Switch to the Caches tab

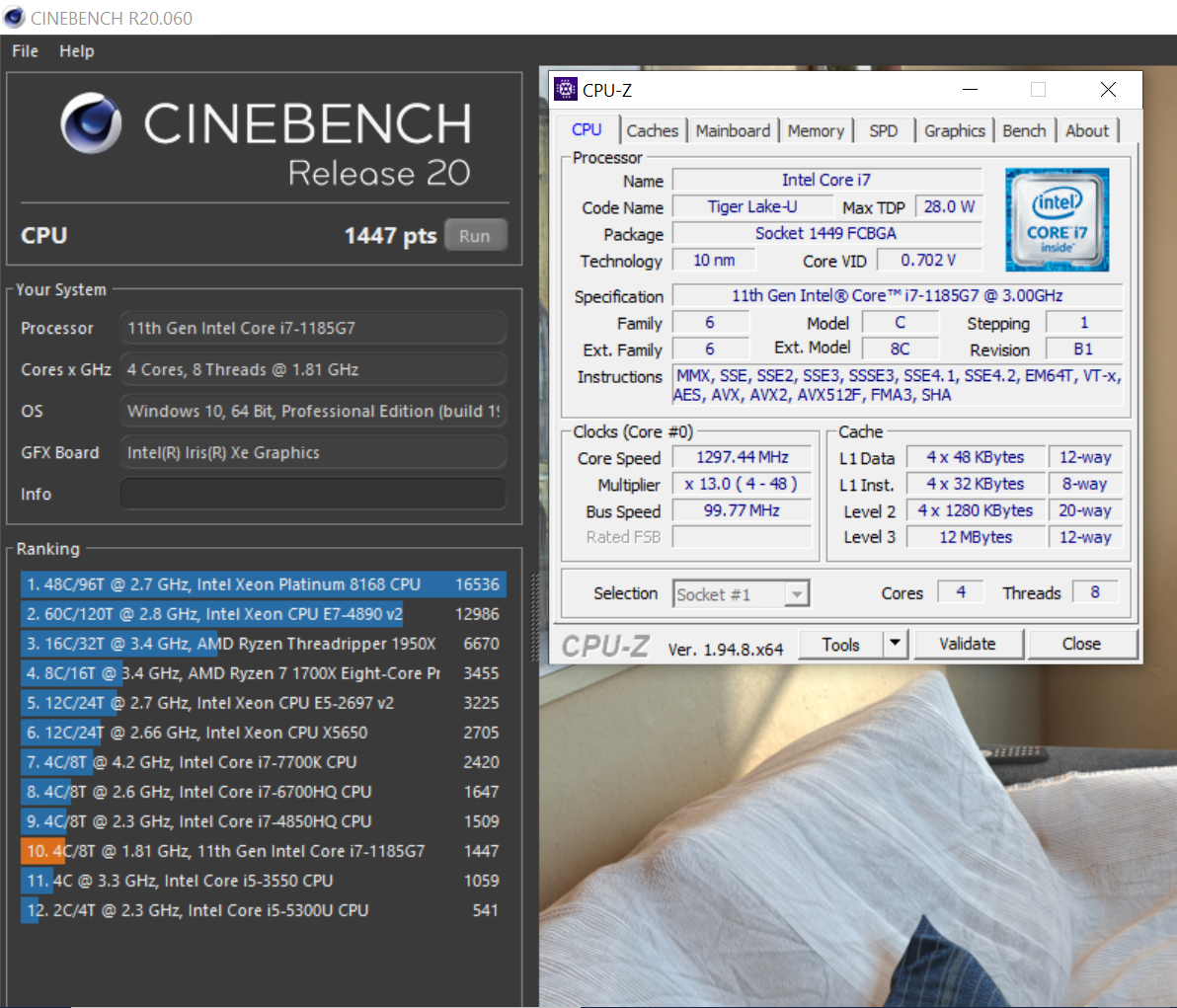[652, 130]
